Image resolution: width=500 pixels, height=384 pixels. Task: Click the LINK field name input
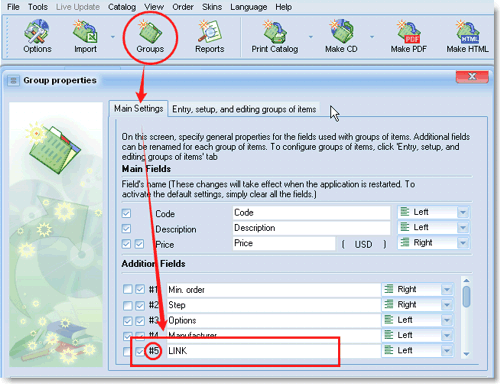coord(273,351)
